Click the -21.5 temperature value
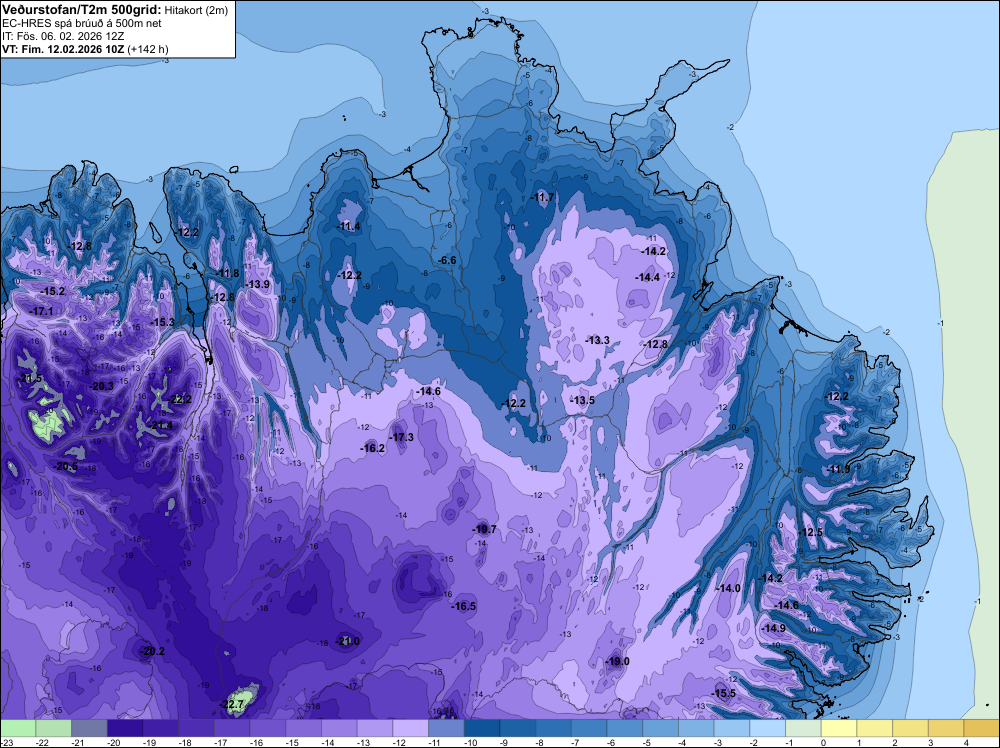Image resolution: width=1000 pixels, height=748 pixels. (30, 378)
